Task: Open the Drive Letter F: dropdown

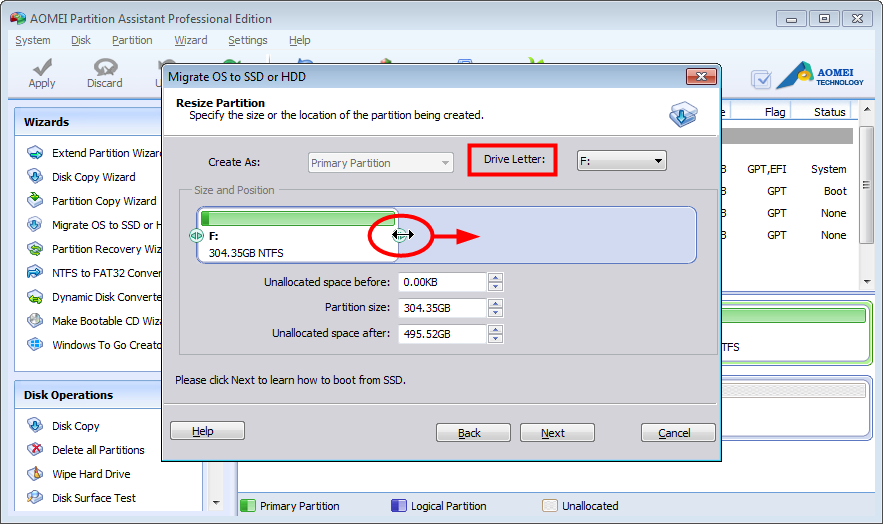Action: coord(622,161)
